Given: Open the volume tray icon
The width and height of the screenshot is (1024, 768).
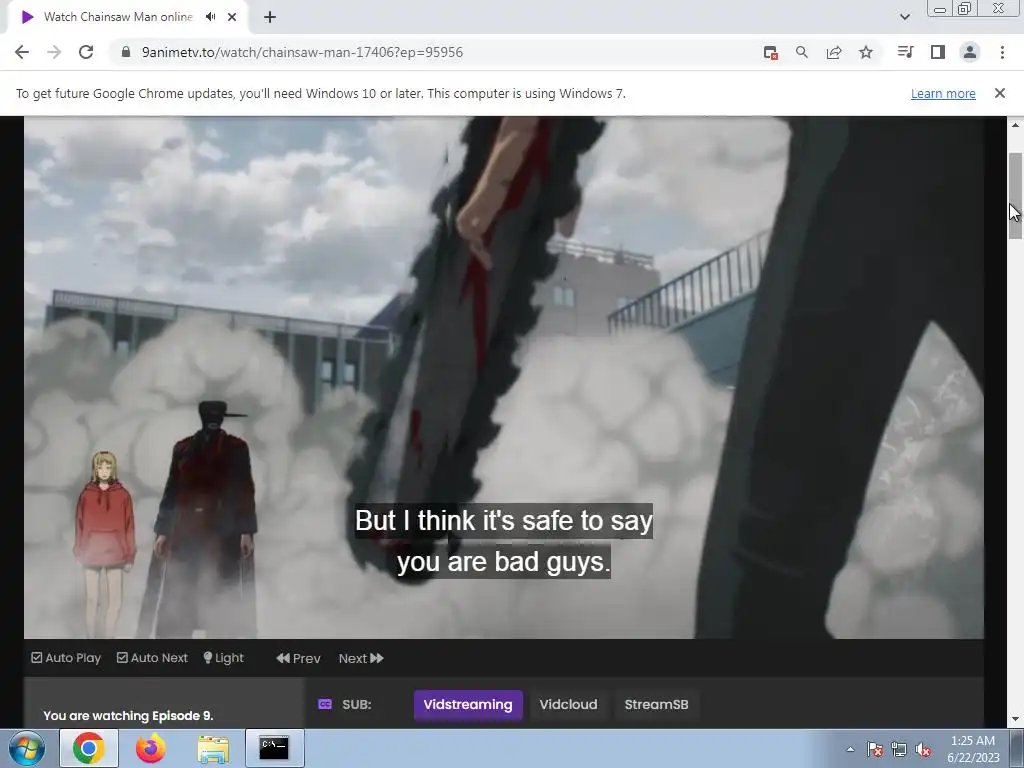Looking at the screenshot, I should pos(923,749).
